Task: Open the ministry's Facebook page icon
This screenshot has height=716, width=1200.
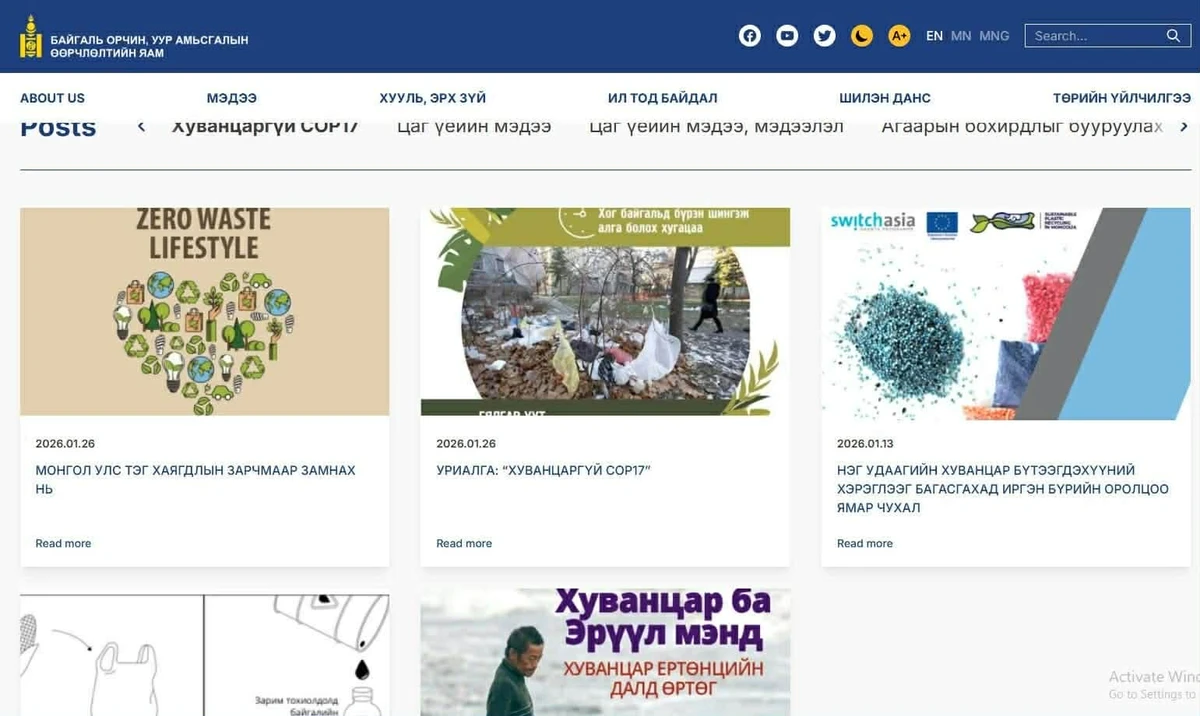Action: [750, 36]
